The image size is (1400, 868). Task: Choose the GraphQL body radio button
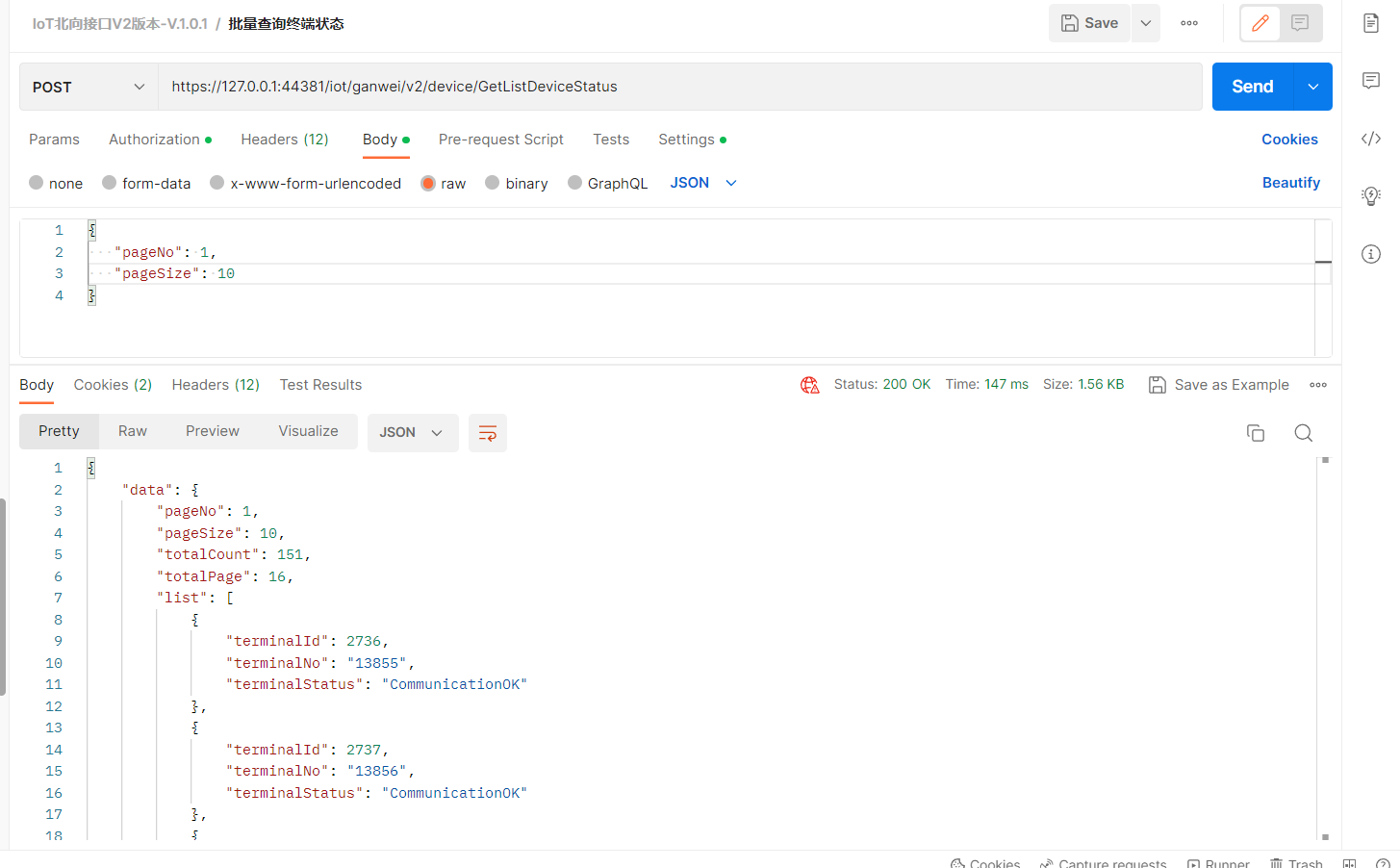click(575, 183)
